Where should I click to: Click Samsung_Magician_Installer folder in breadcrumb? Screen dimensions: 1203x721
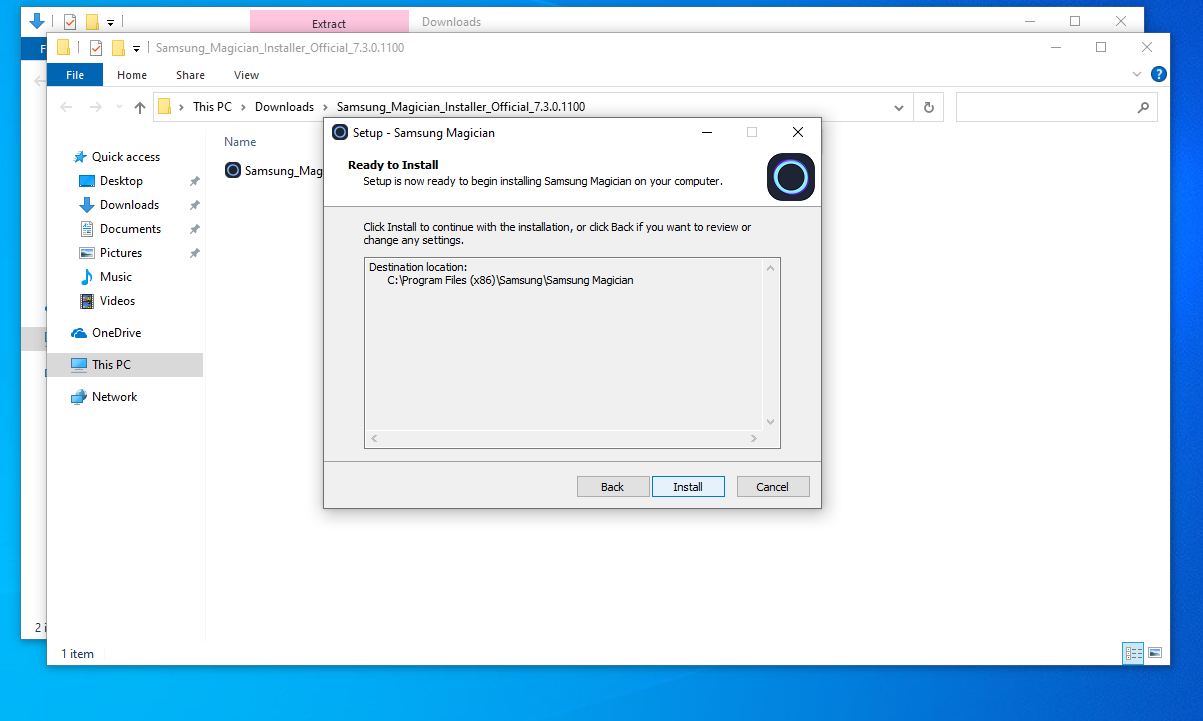pyautogui.click(x=461, y=107)
